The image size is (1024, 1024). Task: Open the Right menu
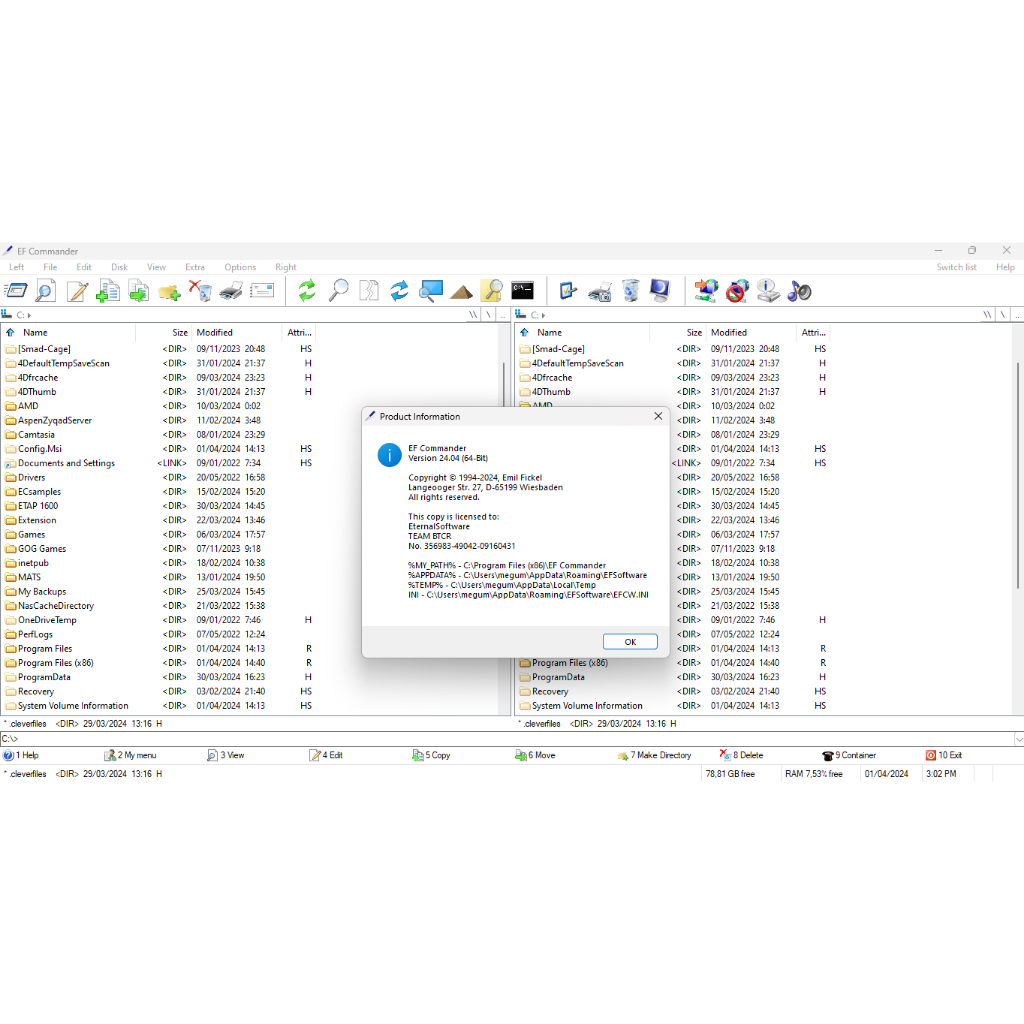point(285,267)
